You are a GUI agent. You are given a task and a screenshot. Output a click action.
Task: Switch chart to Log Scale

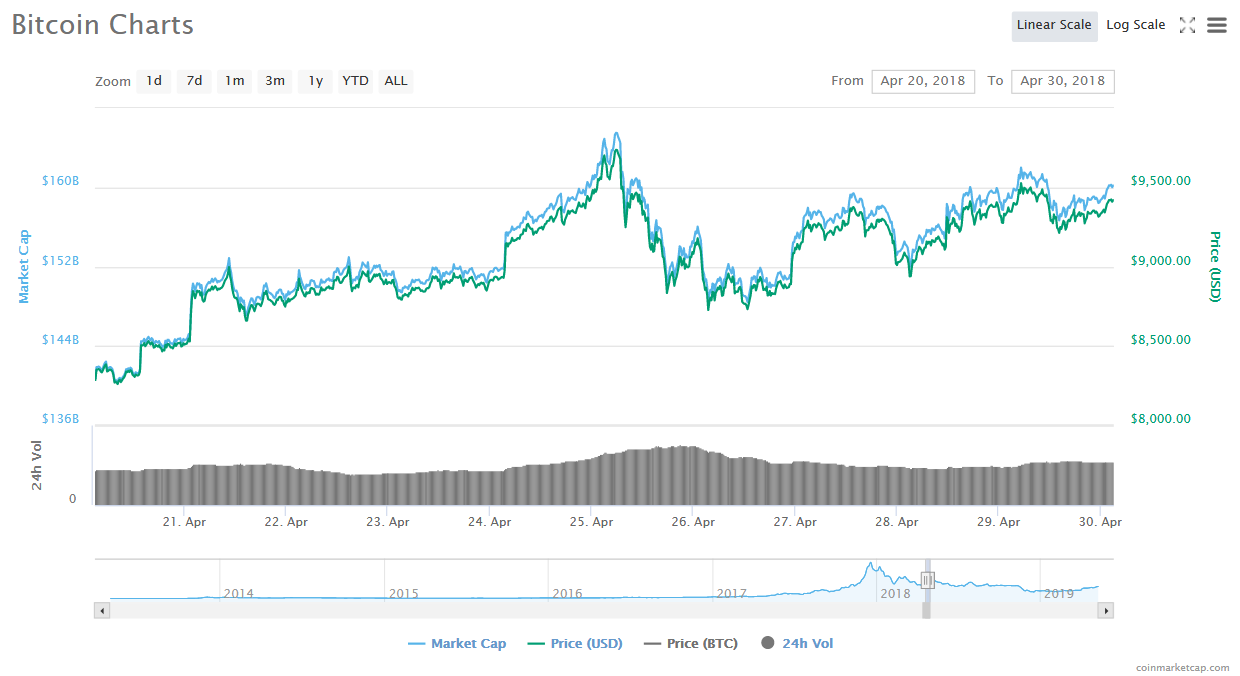pyautogui.click(x=1135, y=26)
